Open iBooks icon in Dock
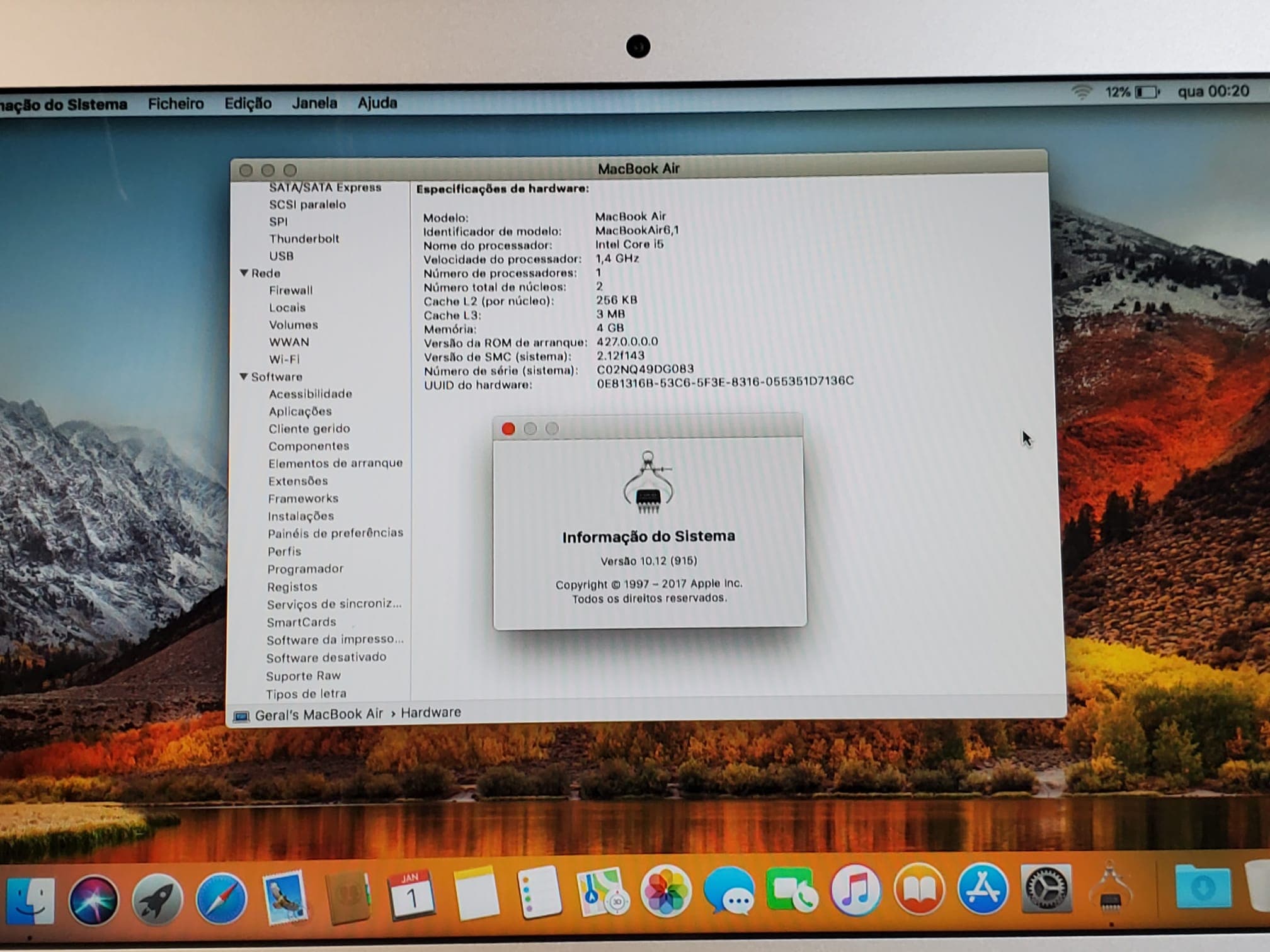 pos(919,888)
